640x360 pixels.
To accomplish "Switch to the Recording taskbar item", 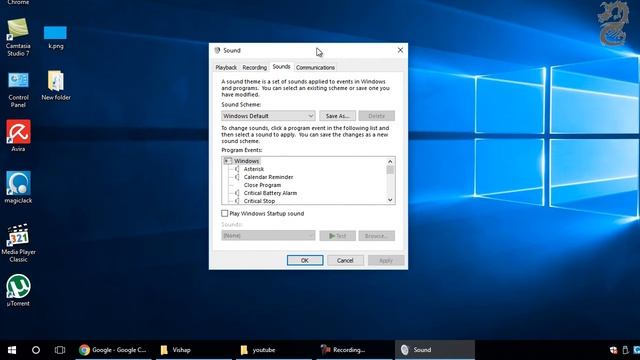I will pos(353,350).
